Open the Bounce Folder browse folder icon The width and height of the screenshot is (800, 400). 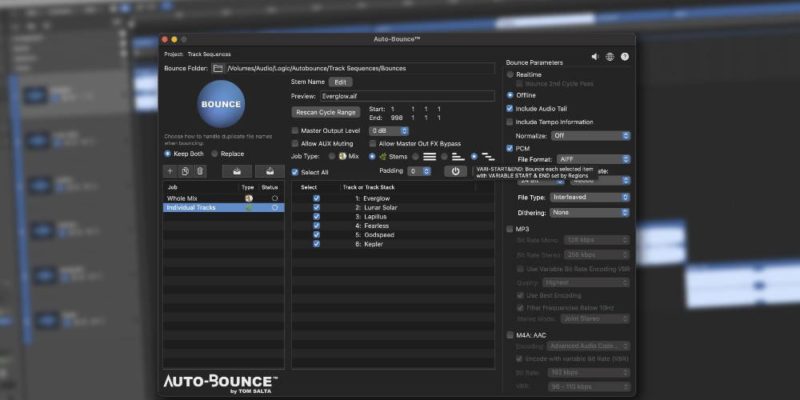pyautogui.click(x=218, y=68)
